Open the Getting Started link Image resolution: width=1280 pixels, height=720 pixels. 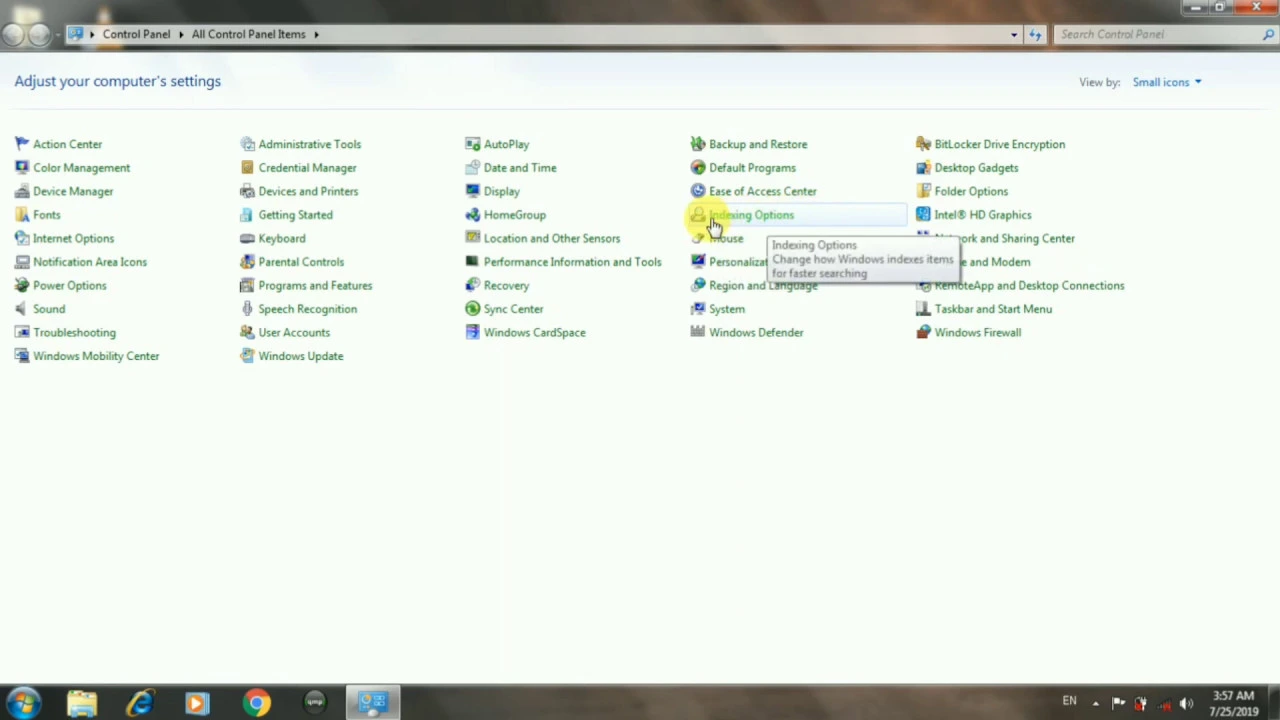point(295,215)
